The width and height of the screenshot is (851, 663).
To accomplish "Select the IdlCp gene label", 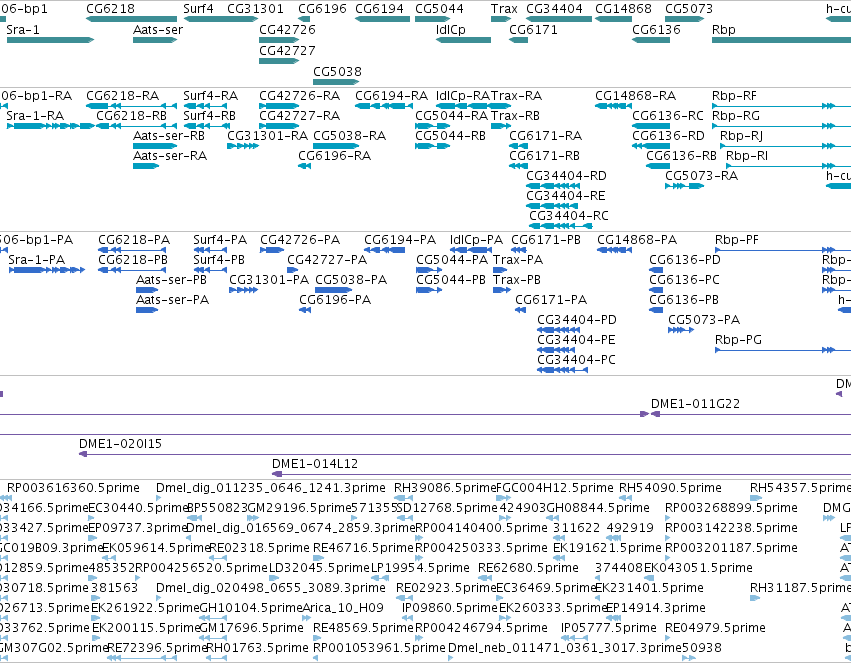I will click(x=450, y=30).
